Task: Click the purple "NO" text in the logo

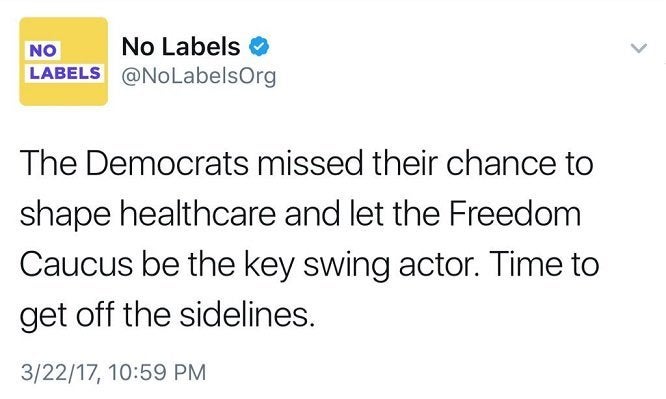Action: [43, 51]
